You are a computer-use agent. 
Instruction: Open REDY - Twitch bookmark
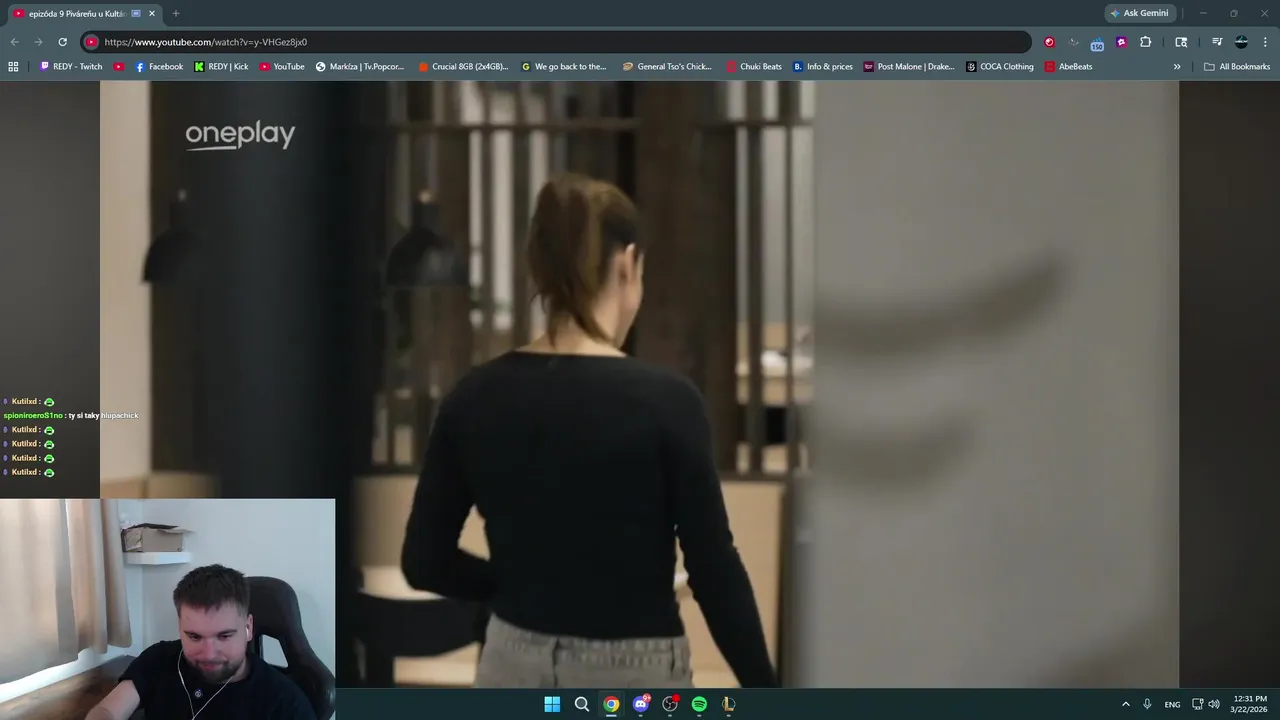coord(71,67)
